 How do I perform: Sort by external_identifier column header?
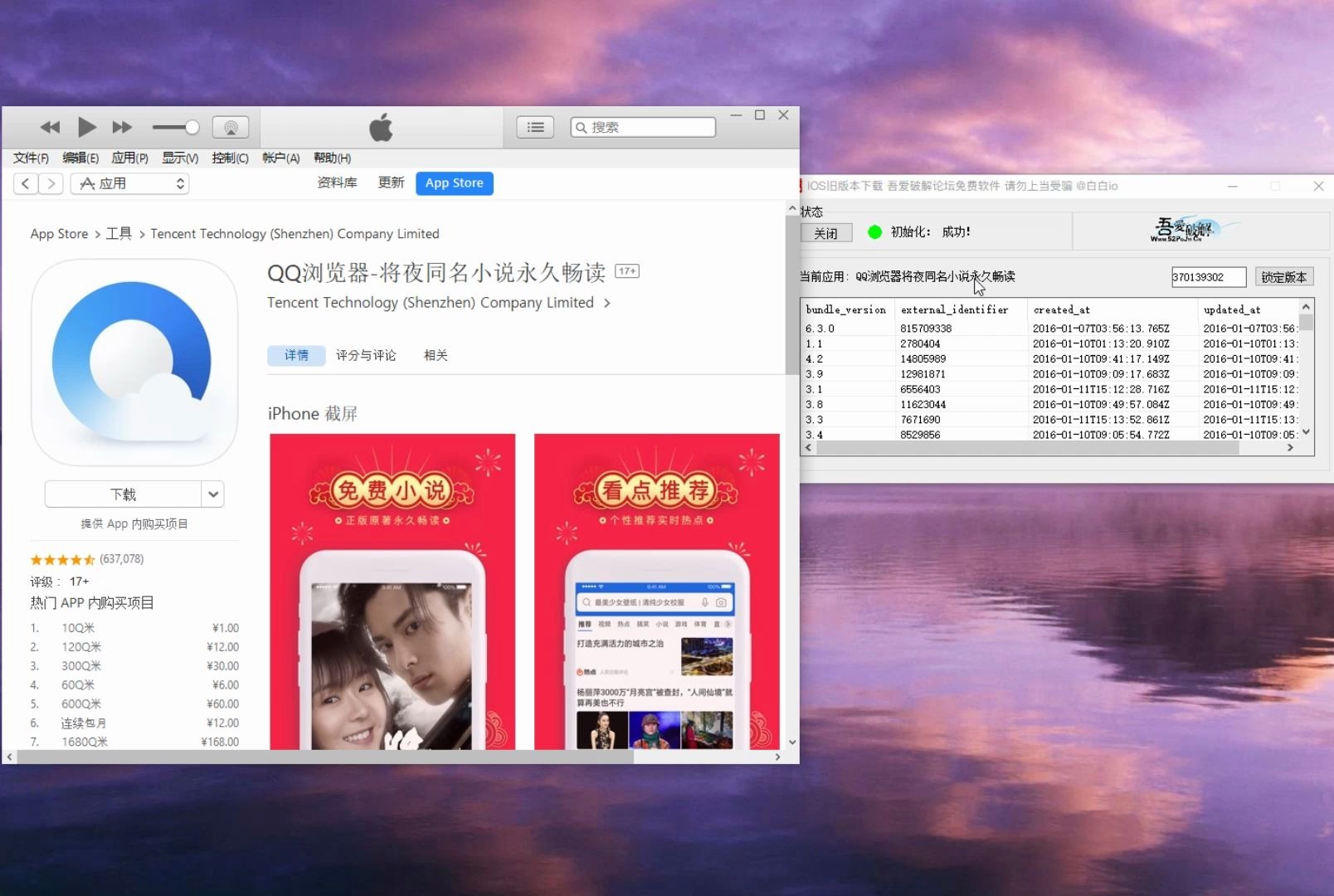point(960,309)
